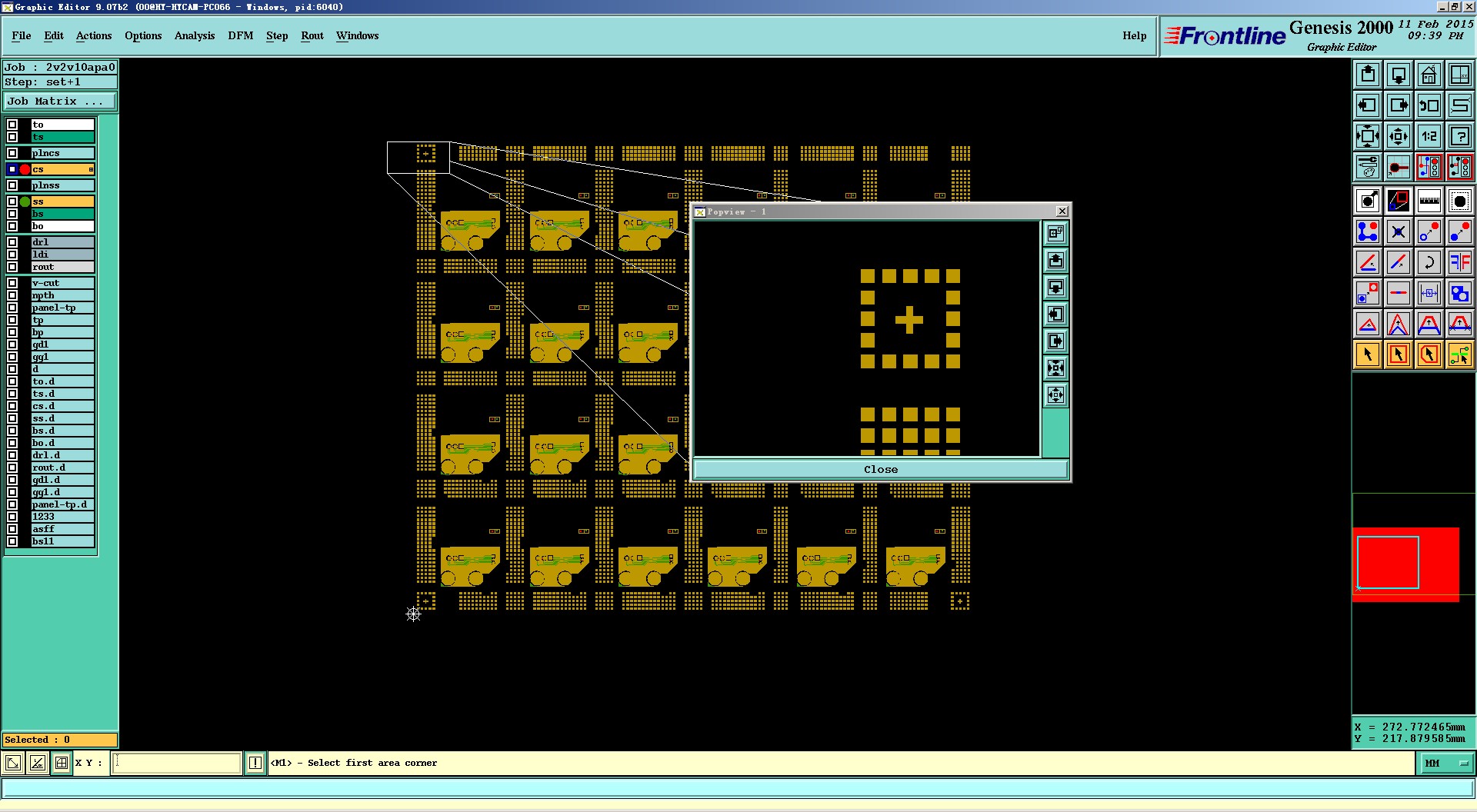The height and width of the screenshot is (812, 1477).
Task: Select the rectangle area selection arrow tool
Action: point(1399,354)
